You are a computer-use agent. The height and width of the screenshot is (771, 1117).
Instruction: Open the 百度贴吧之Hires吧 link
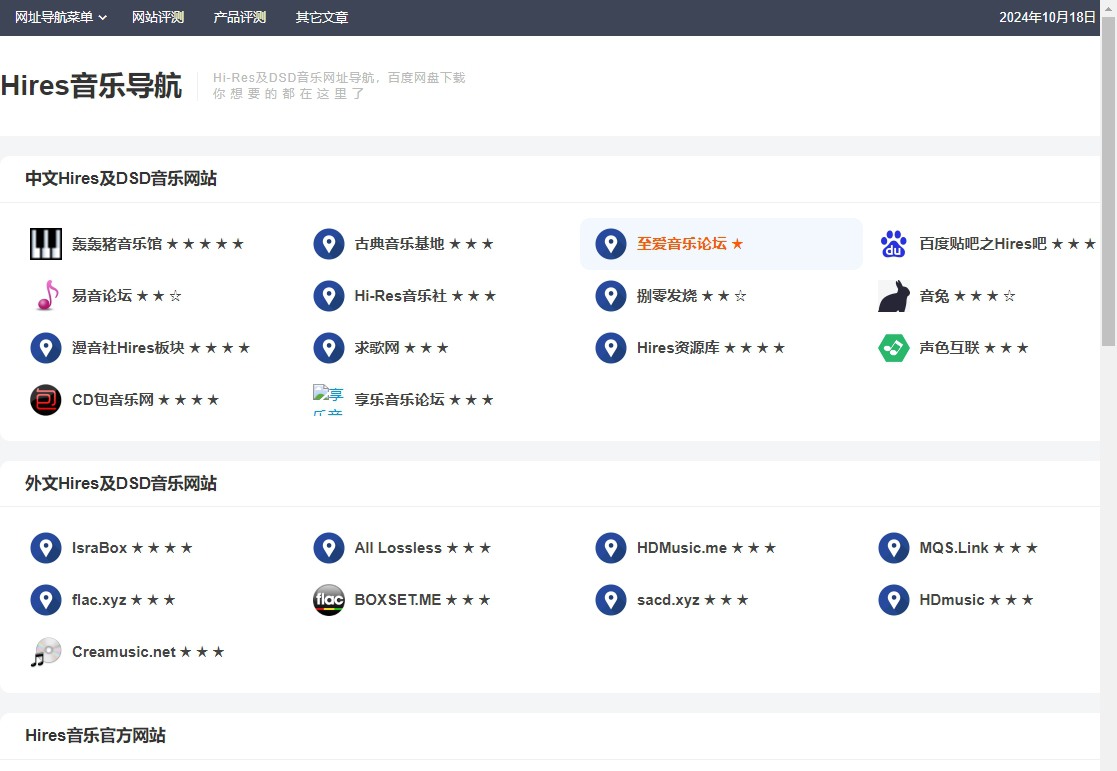pyautogui.click(x=1007, y=244)
